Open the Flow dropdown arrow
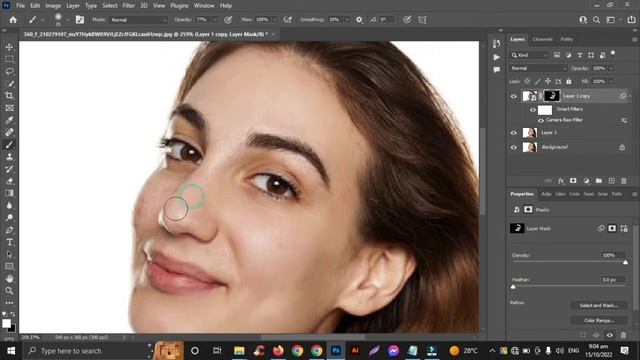640x360 pixels. click(275, 20)
